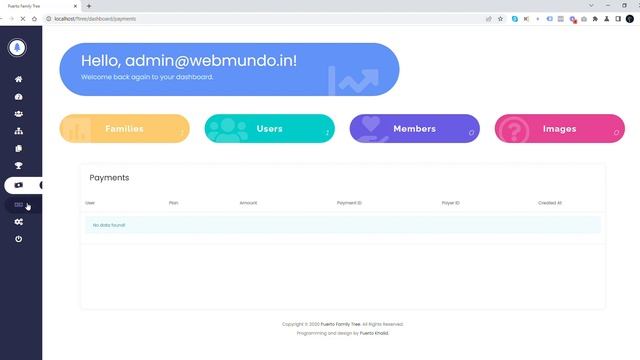Open the dashboard gauge sidebar icon

pos(18,97)
